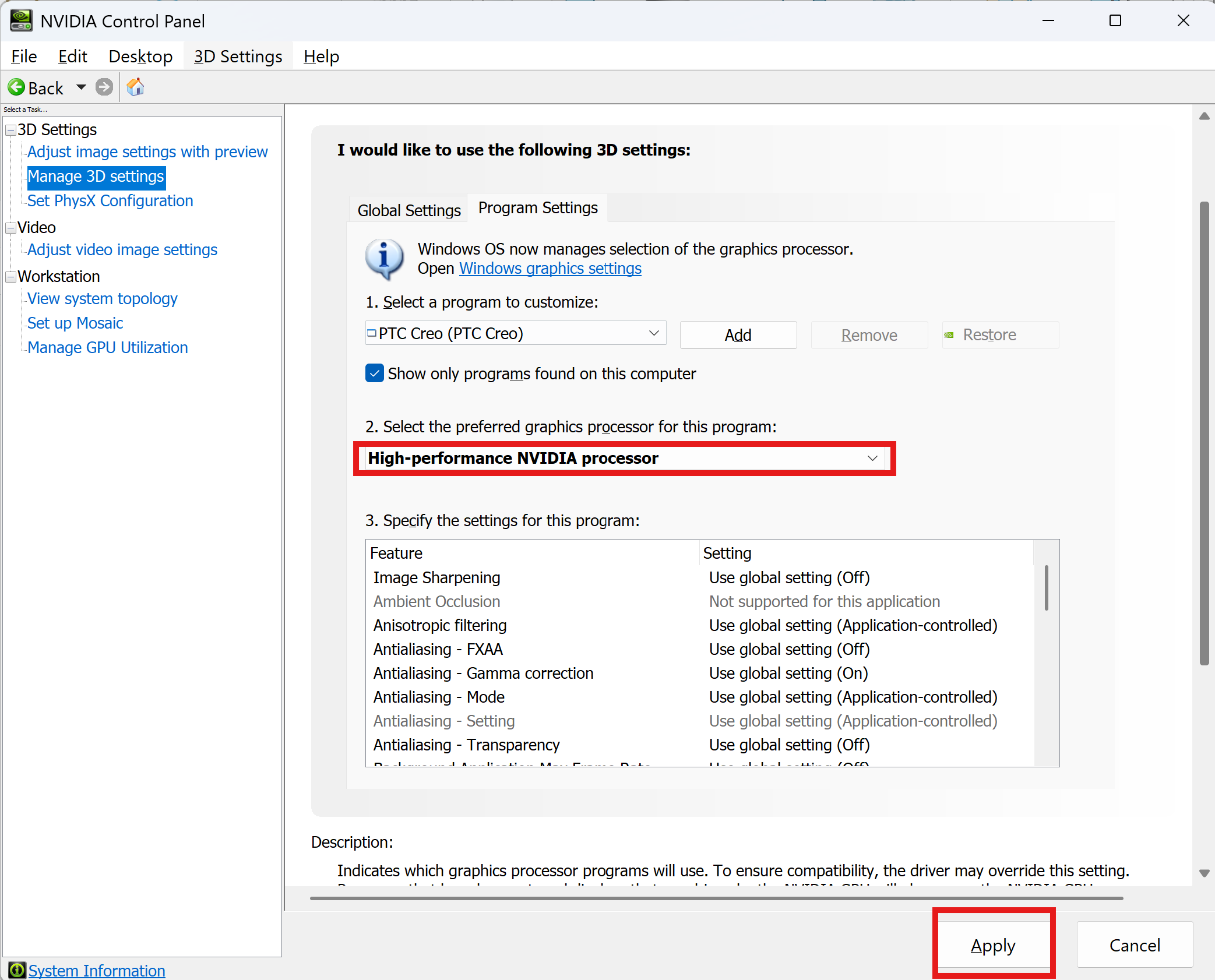This screenshot has height=980, width=1215.
Task: Maximize the NVIDIA Control Panel window
Action: pos(1115,20)
